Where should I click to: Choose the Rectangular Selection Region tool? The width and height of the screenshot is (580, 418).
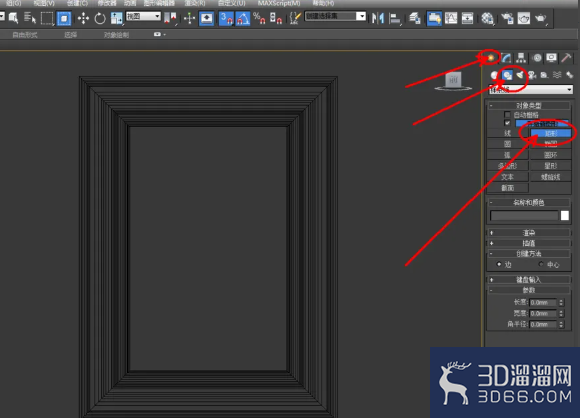[47, 18]
